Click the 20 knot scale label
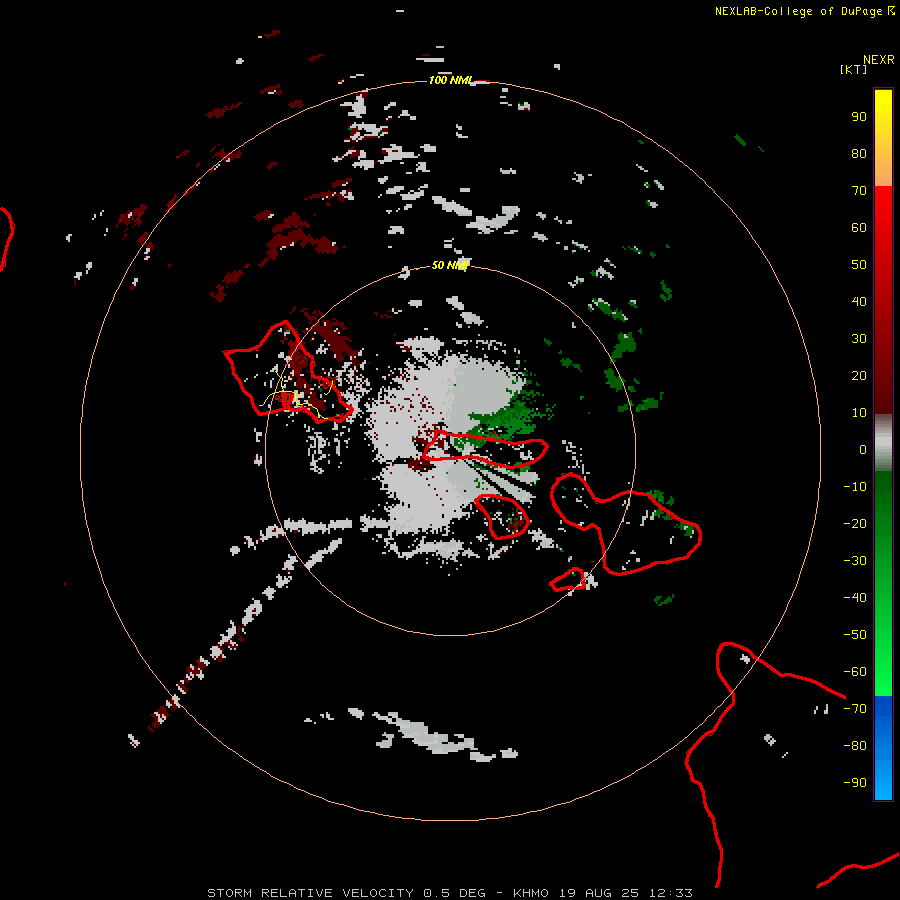The image size is (900, 900). pyautogui.click(x=859, y=375)
